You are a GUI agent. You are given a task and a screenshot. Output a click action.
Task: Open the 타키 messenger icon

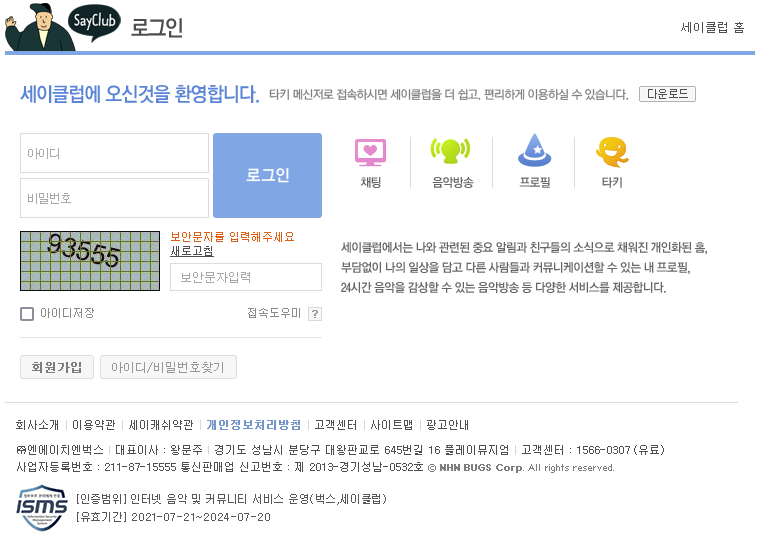(x=612, y=162)
